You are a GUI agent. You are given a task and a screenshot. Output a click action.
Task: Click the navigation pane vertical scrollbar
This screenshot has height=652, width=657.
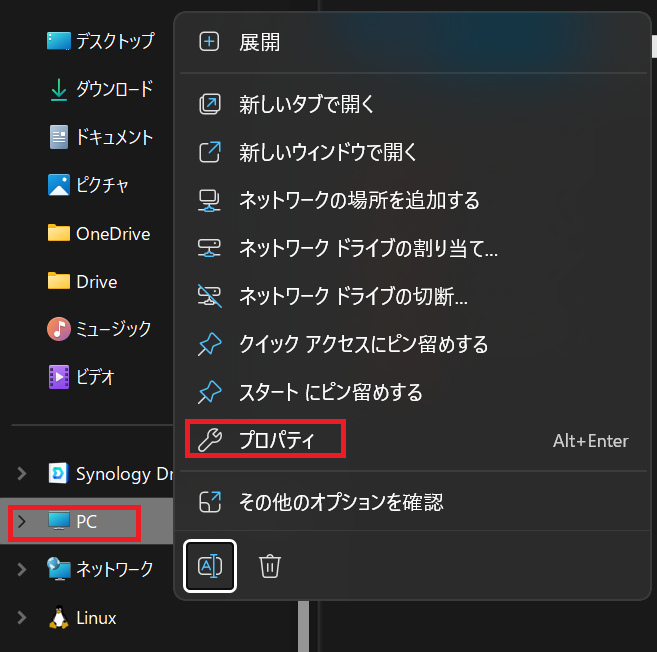(303, 626)
